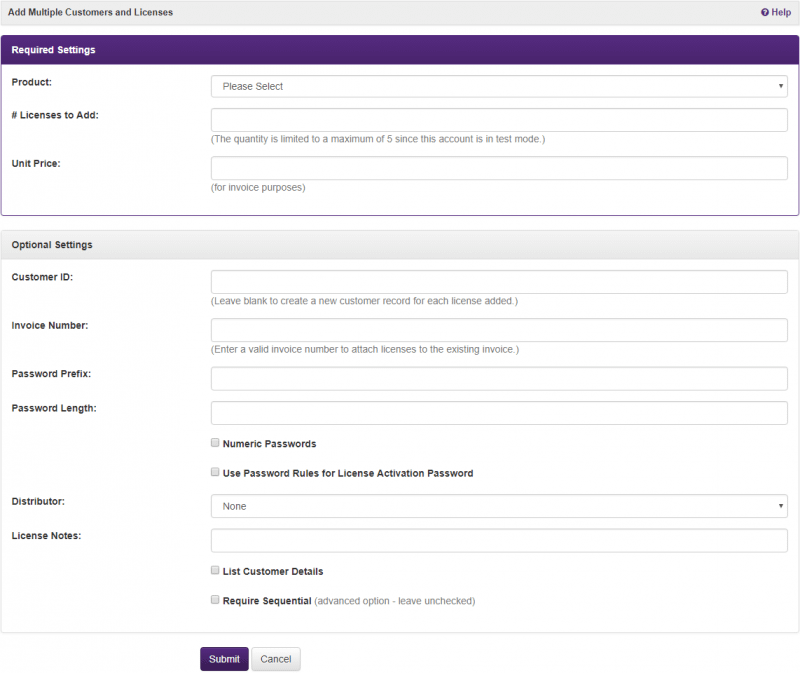This screenshot has width=800, height=673.
Task: Open the Product dropdown
Action: click(498, 87)
